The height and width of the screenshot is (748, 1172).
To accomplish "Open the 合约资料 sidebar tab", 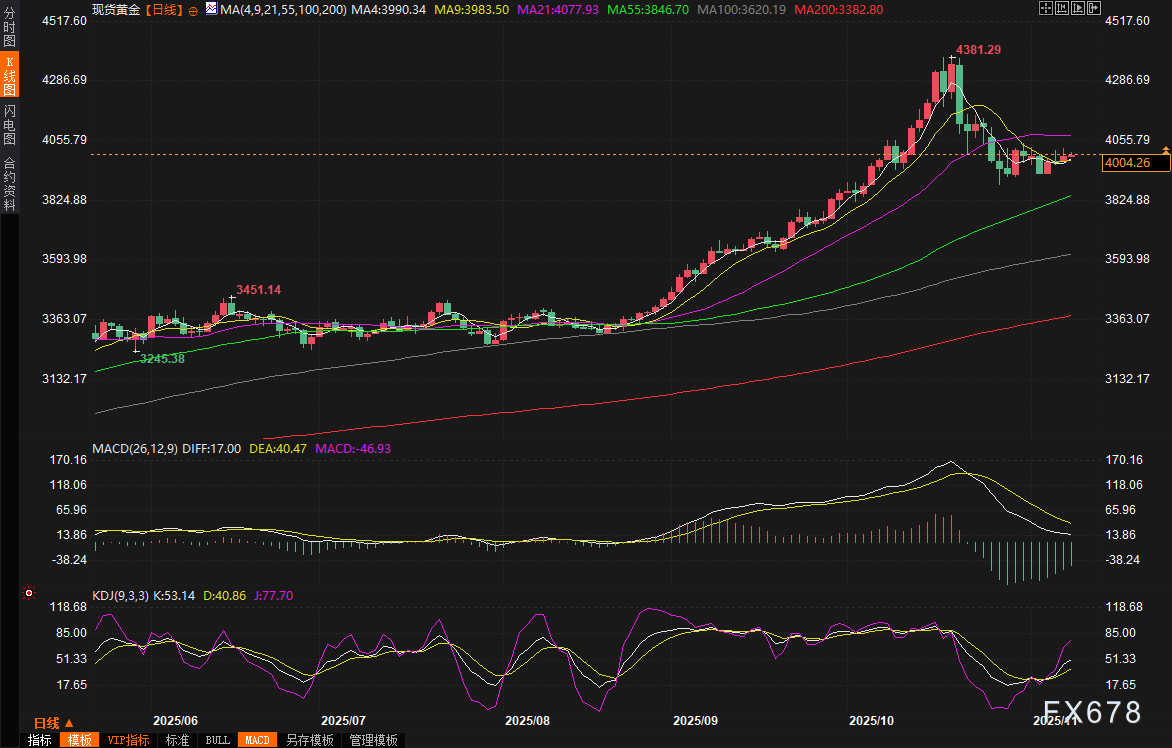I will (9, 184).
